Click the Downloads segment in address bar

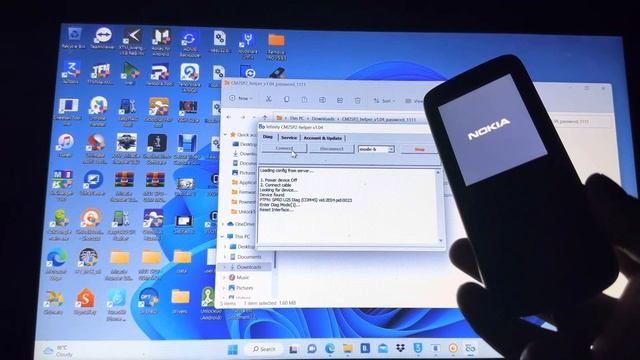[x=323, y=119]
